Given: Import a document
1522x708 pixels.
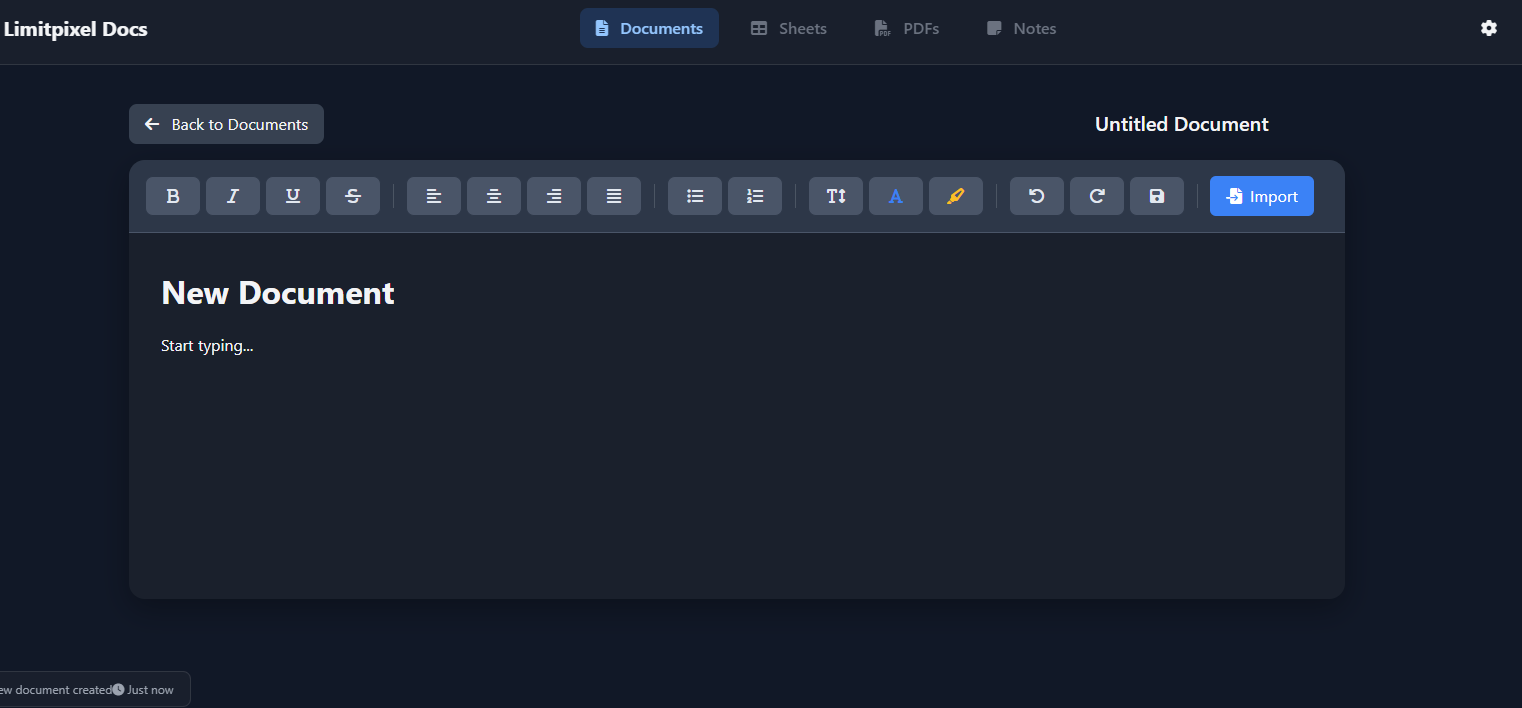Looking at the screenshot, I should point(1261,196).
